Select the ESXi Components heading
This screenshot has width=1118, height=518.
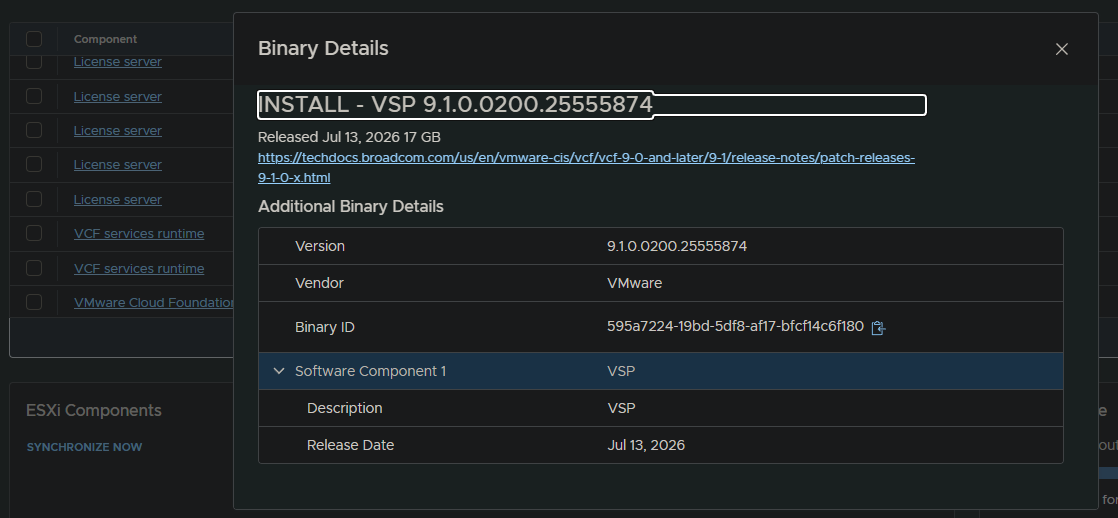point(93,410)
